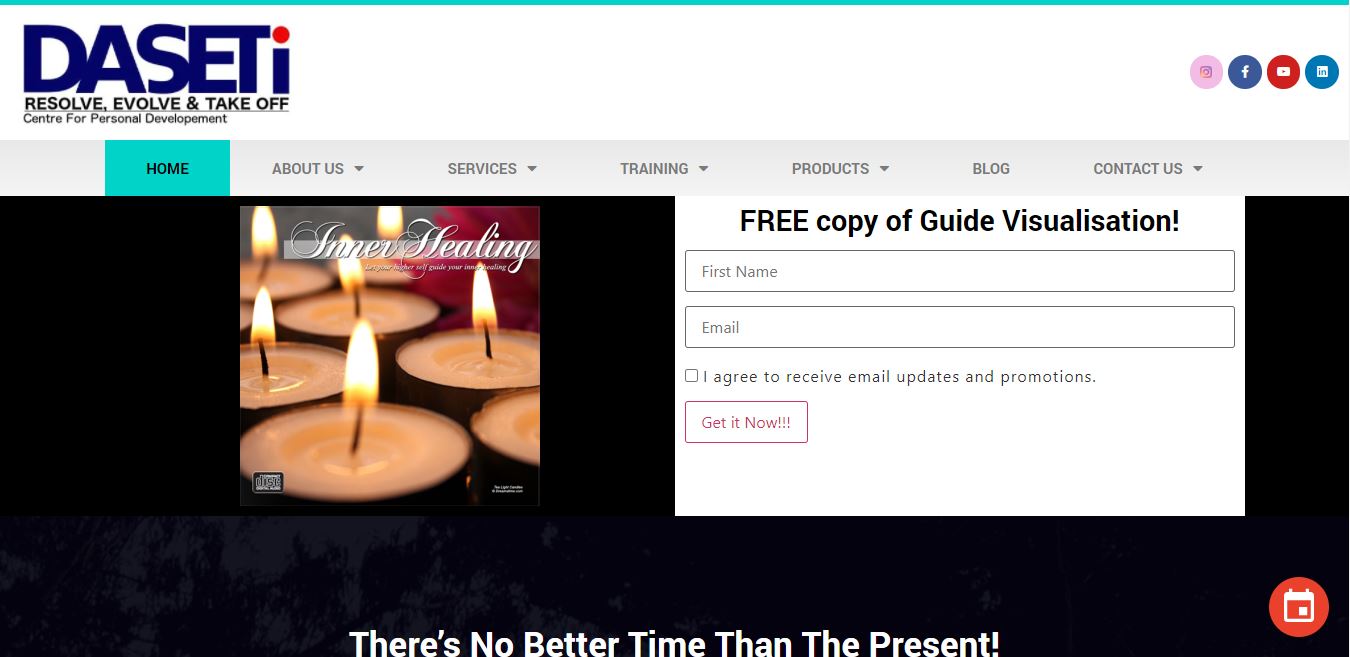
Task: Click the Inner Healing candle cover image
Action: (390, 356)
